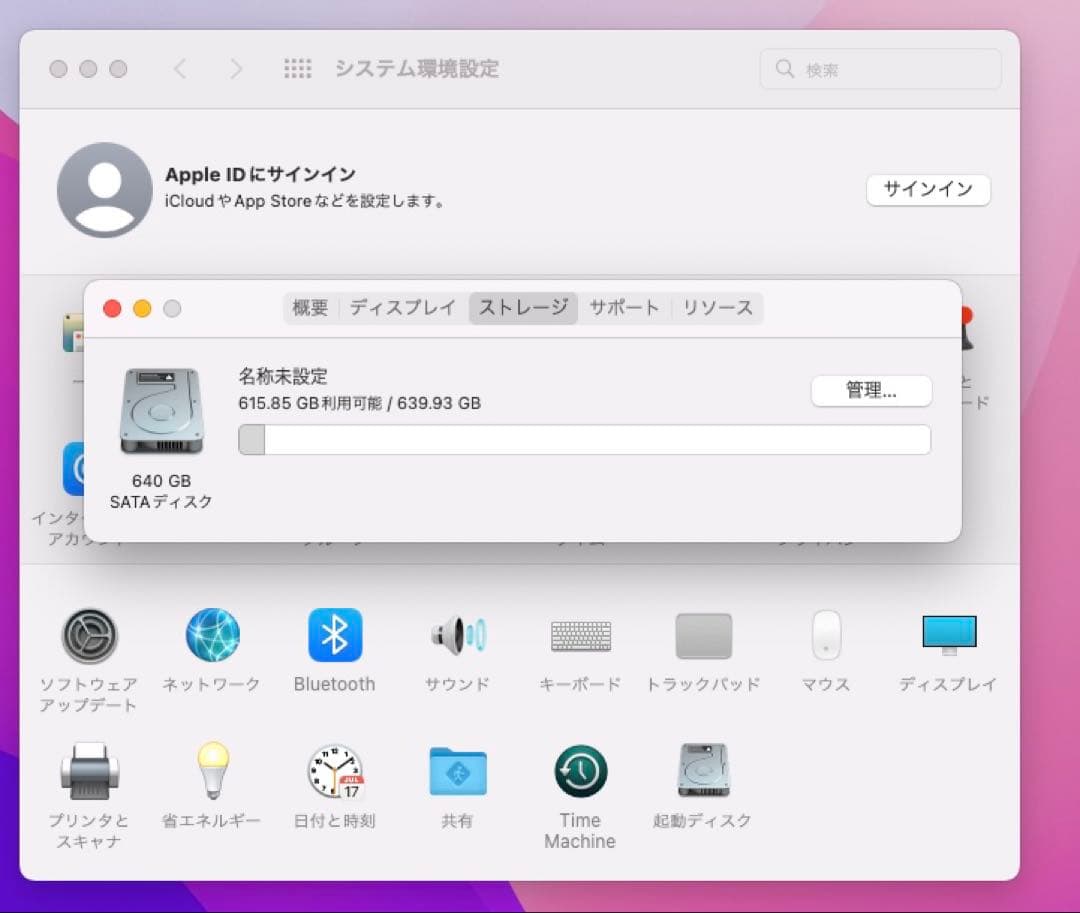1080x913 pixels.
Task: Open the Time Machine preference pane
Action: tap(580, 771)
